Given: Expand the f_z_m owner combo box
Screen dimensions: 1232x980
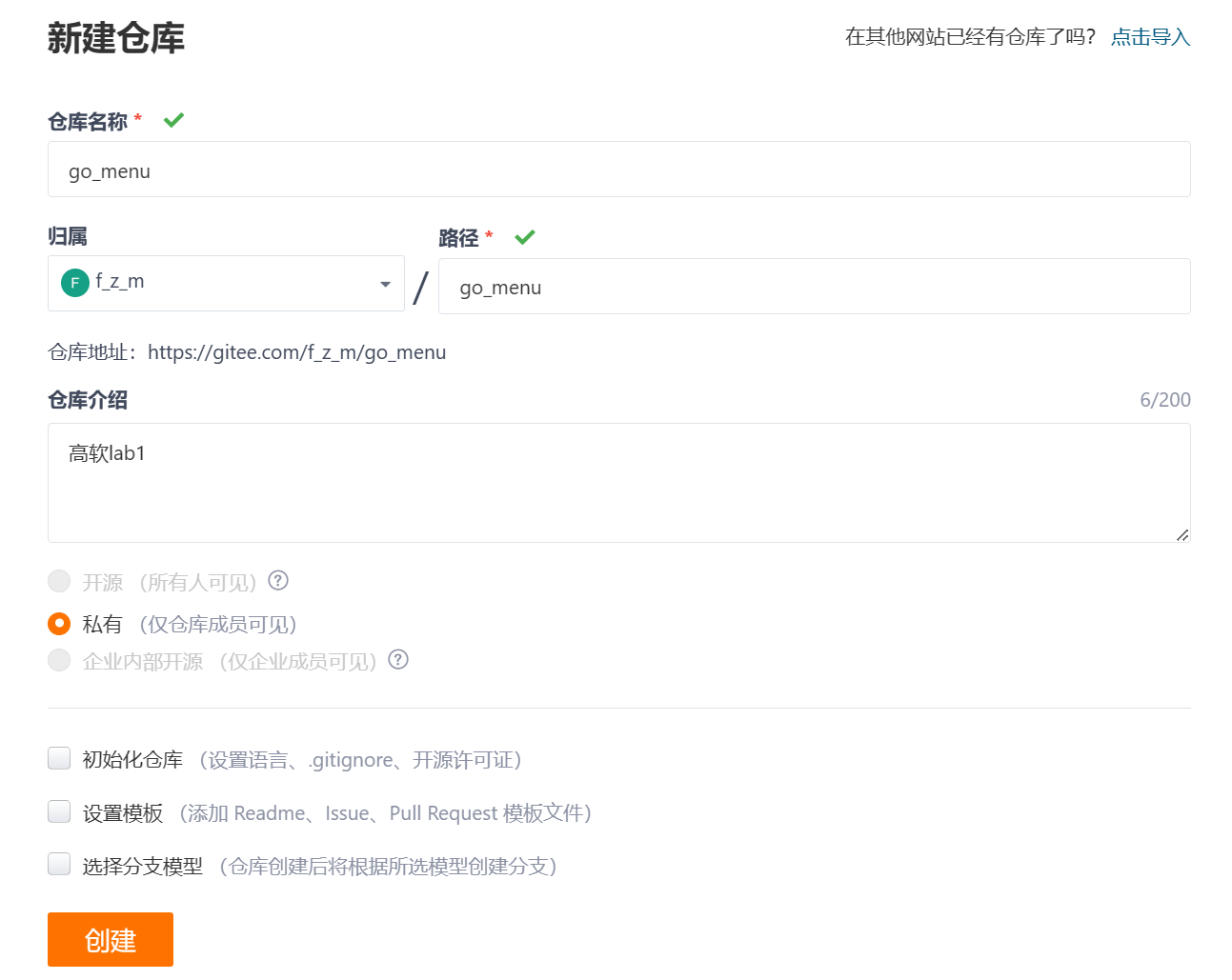Looking at the screenshot, I should [x=226, y=284].
